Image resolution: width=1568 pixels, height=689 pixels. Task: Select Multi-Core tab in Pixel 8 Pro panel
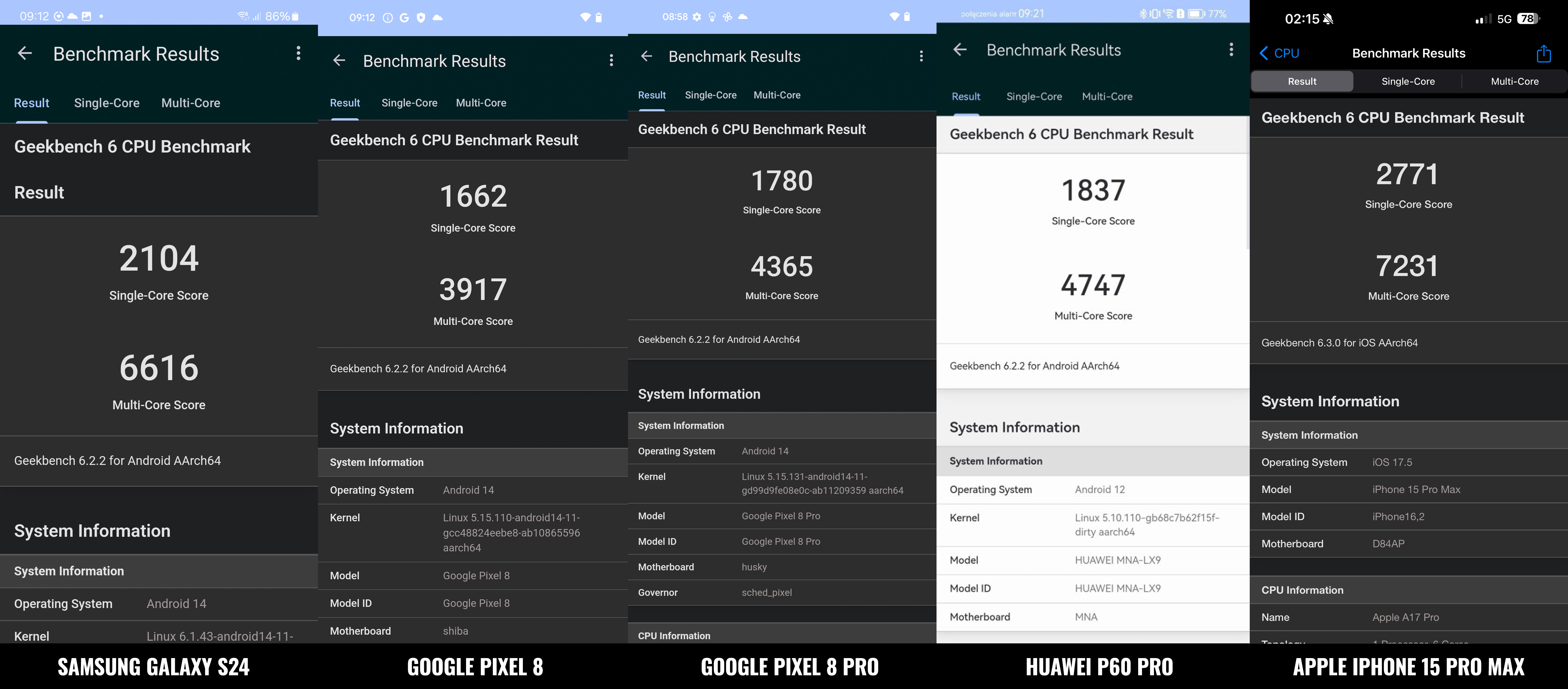[777, 95]
